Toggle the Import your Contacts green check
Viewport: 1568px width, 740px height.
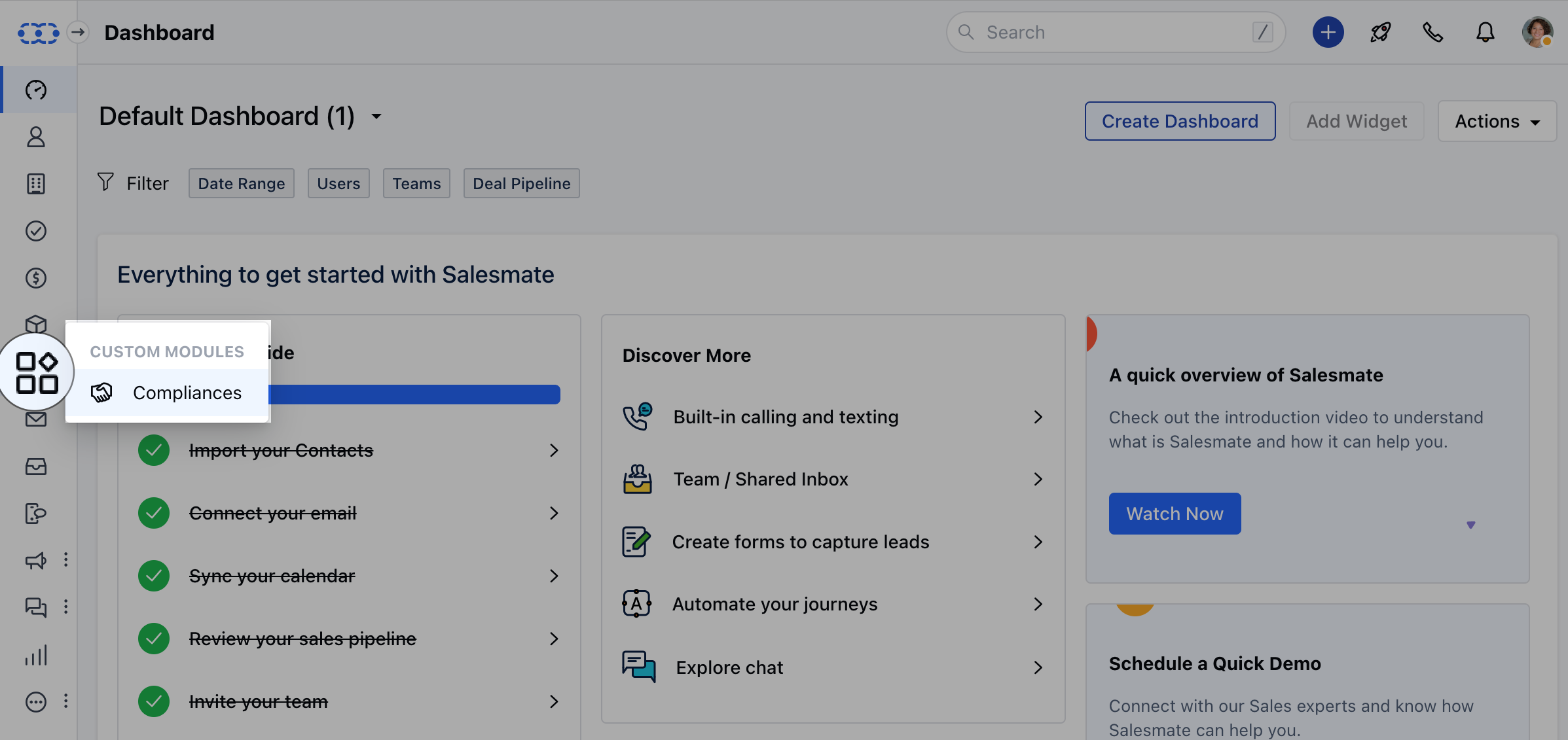point(154,450)
